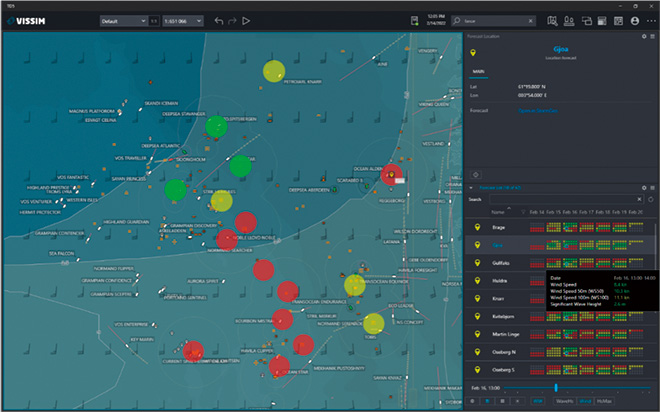
Task: Open the device connection status icon
Action: pos(415,21)
